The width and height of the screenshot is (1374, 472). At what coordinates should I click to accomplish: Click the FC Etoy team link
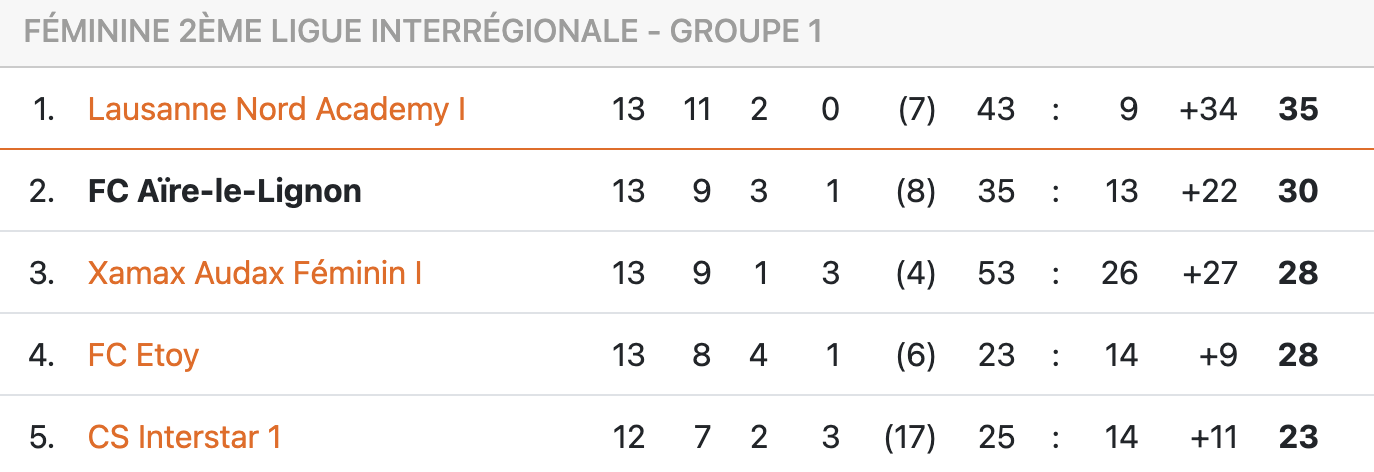143,355
